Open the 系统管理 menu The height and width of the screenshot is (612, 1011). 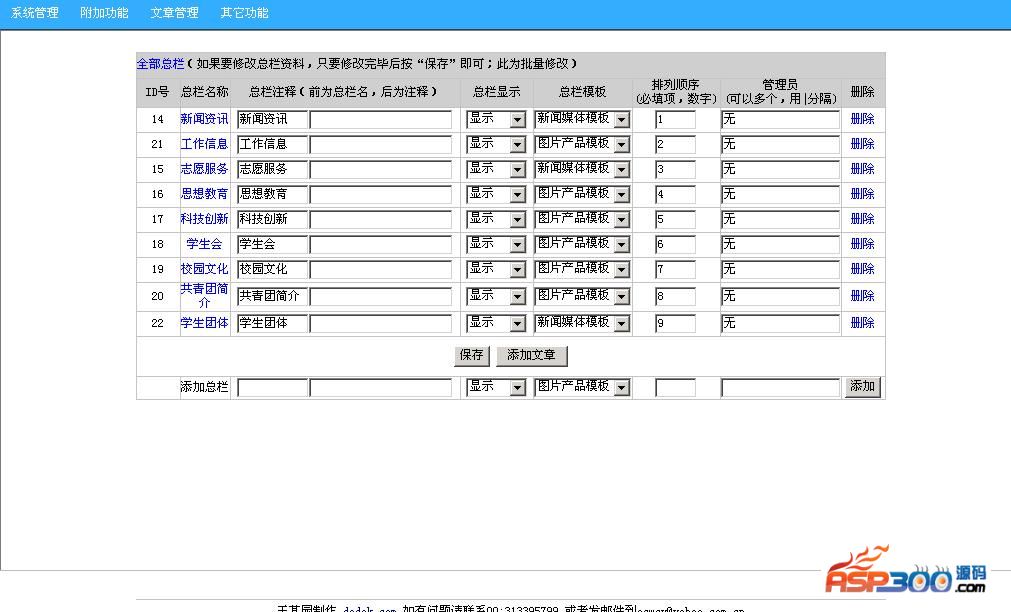click(35, 13)
